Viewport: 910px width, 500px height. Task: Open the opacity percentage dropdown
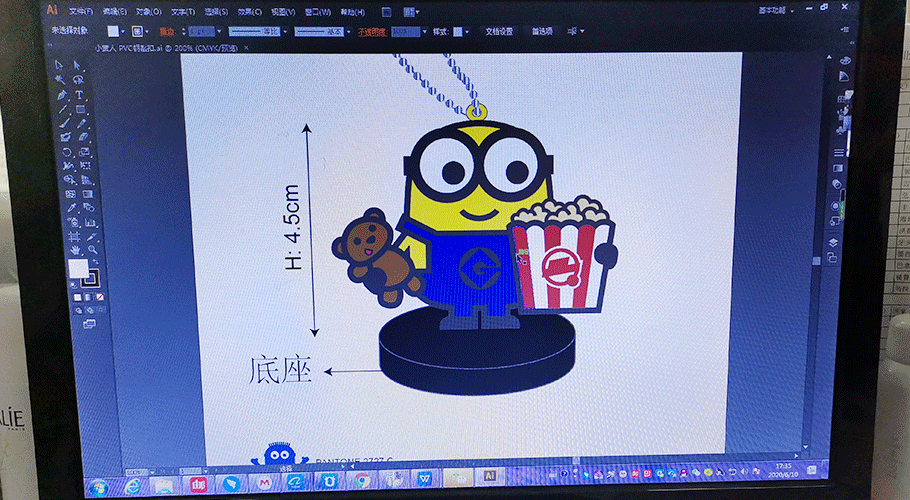tap(425, 31)
